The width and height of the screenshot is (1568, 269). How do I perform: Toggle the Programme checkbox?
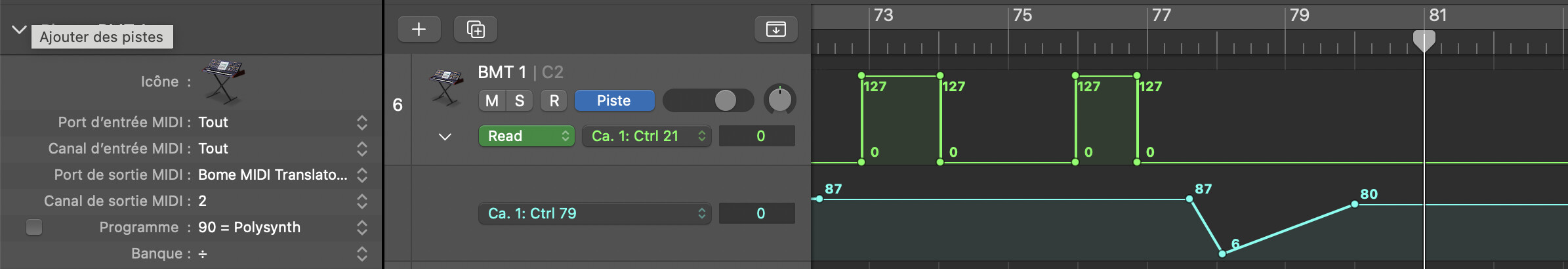point(34,227)
